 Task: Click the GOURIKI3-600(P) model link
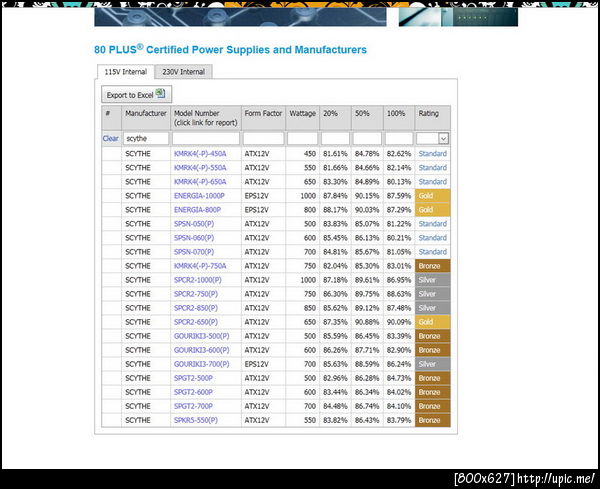pos(202,350)
